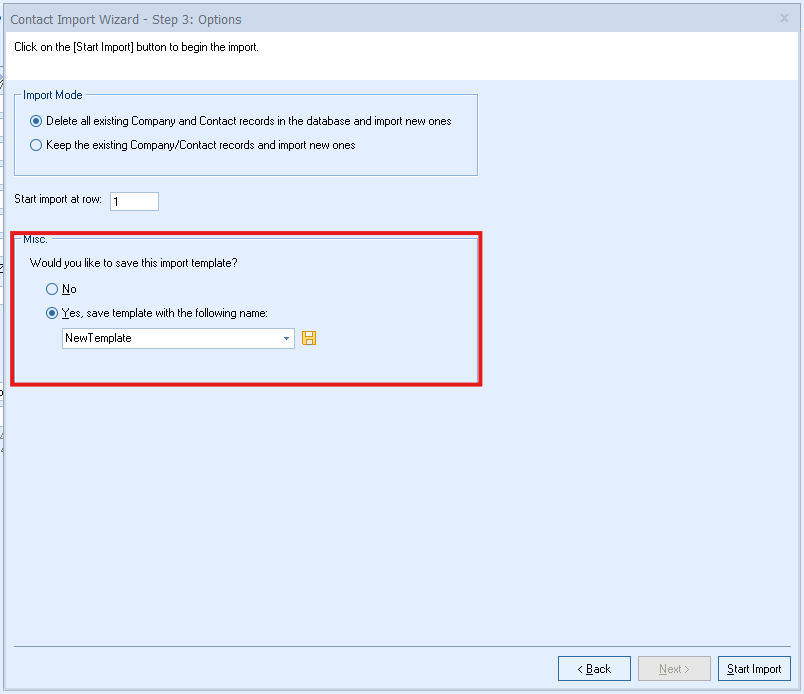This screenshot has height=694, width=804.
Task: Expand the template name dropdown arrow
Action: [x=287, y=339]
